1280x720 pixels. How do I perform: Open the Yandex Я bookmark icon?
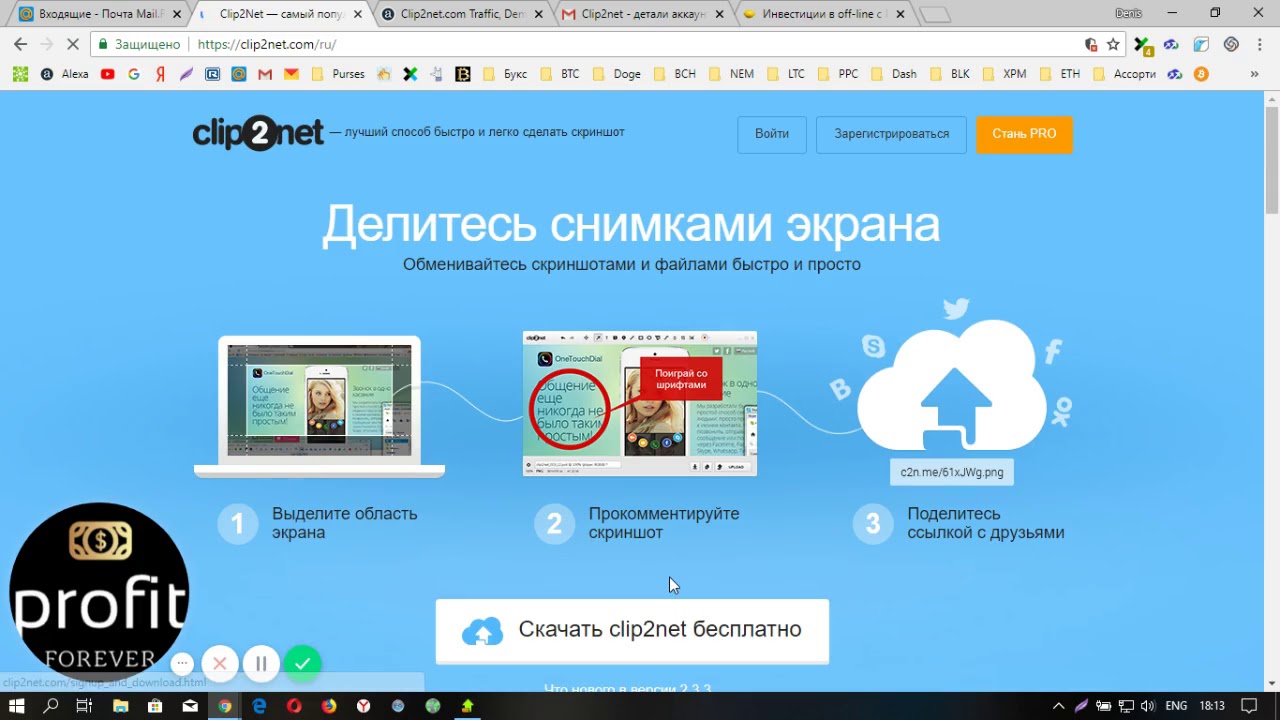(x=160, y=74)
